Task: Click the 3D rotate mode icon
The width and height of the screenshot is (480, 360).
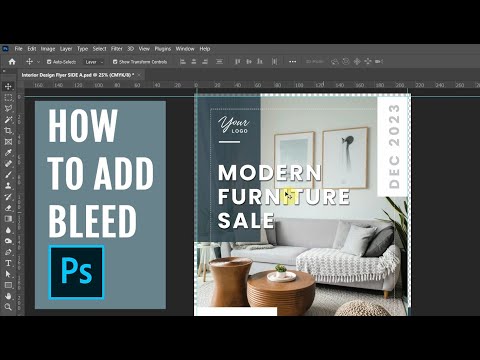Action: (334, 62)
